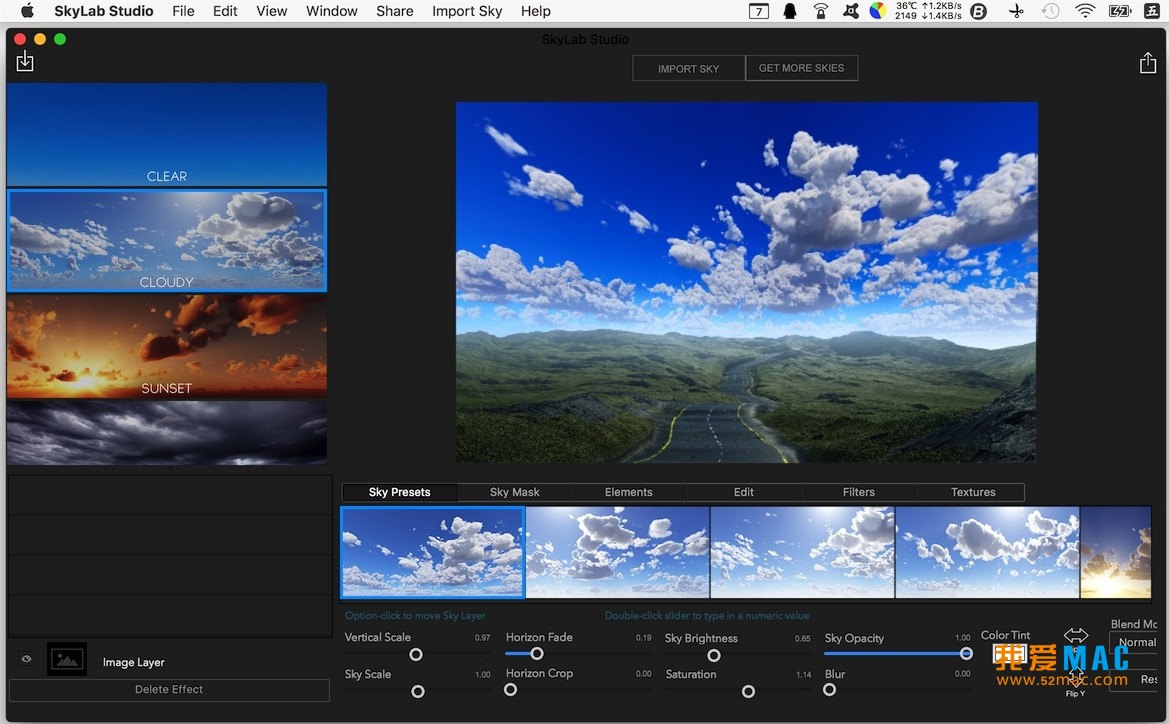The height and width of the screenshot is (724, 1169).
Task: Select the CLEAR sky category
Action: [167, 134]
